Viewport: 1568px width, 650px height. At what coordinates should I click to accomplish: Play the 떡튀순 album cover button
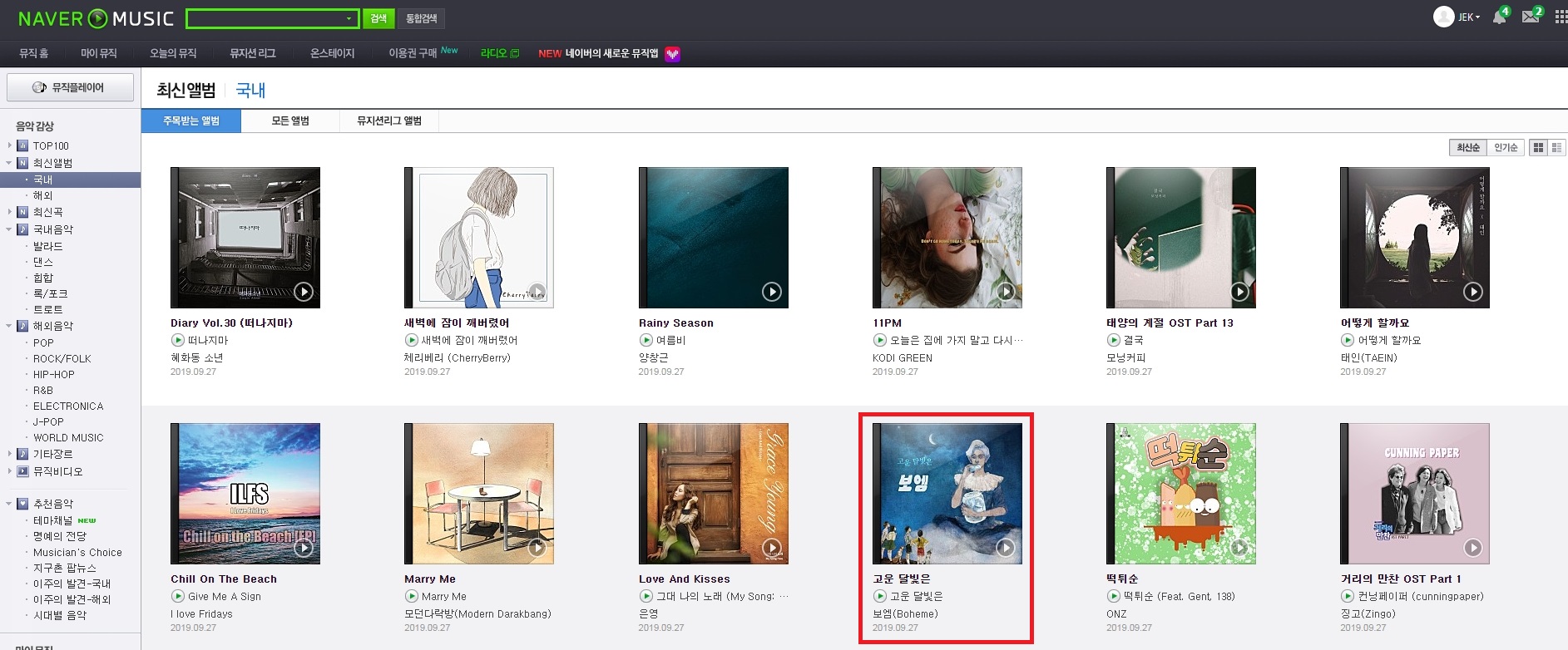[x=1239, y=548]
